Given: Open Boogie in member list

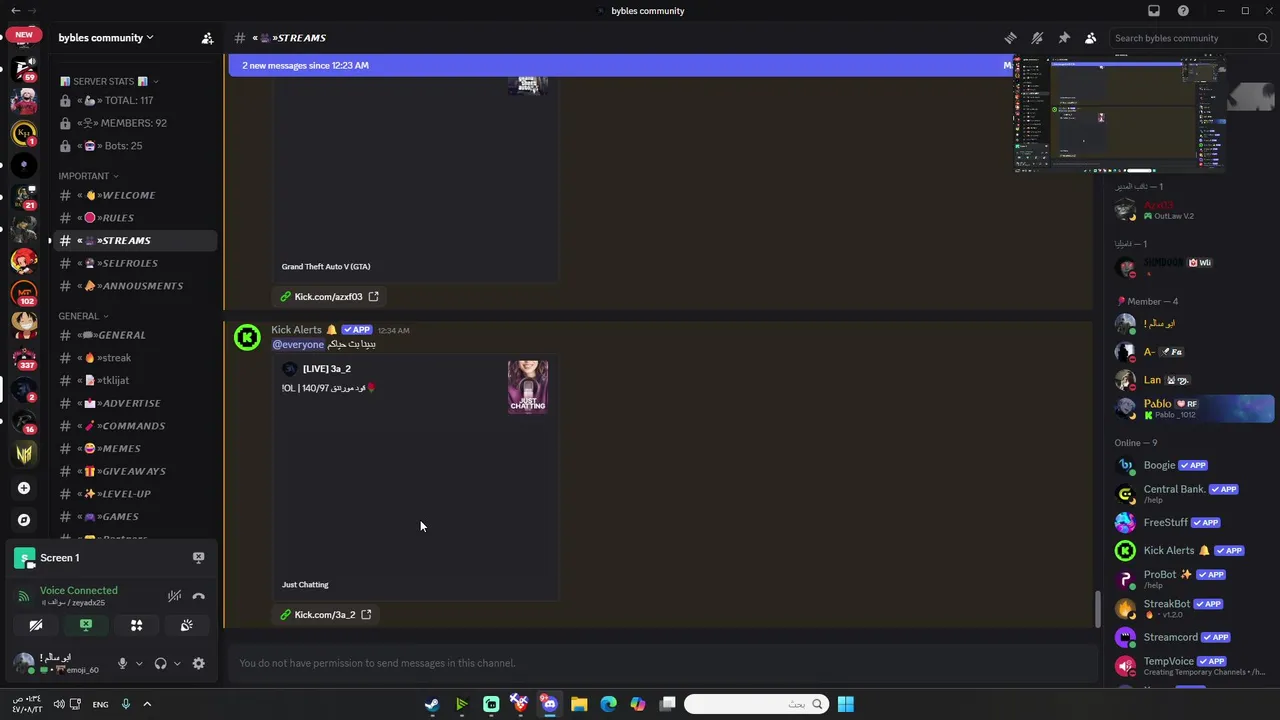Looking at the screenshot, I should click(1194, 465).
